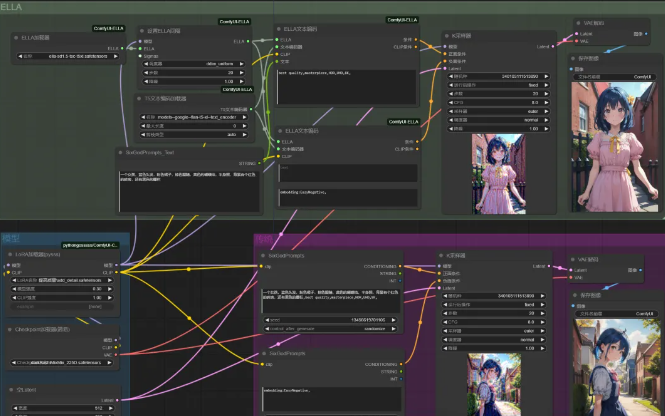
Task: Click the 模型强度 0.50 value field
Action: point(62,289)
